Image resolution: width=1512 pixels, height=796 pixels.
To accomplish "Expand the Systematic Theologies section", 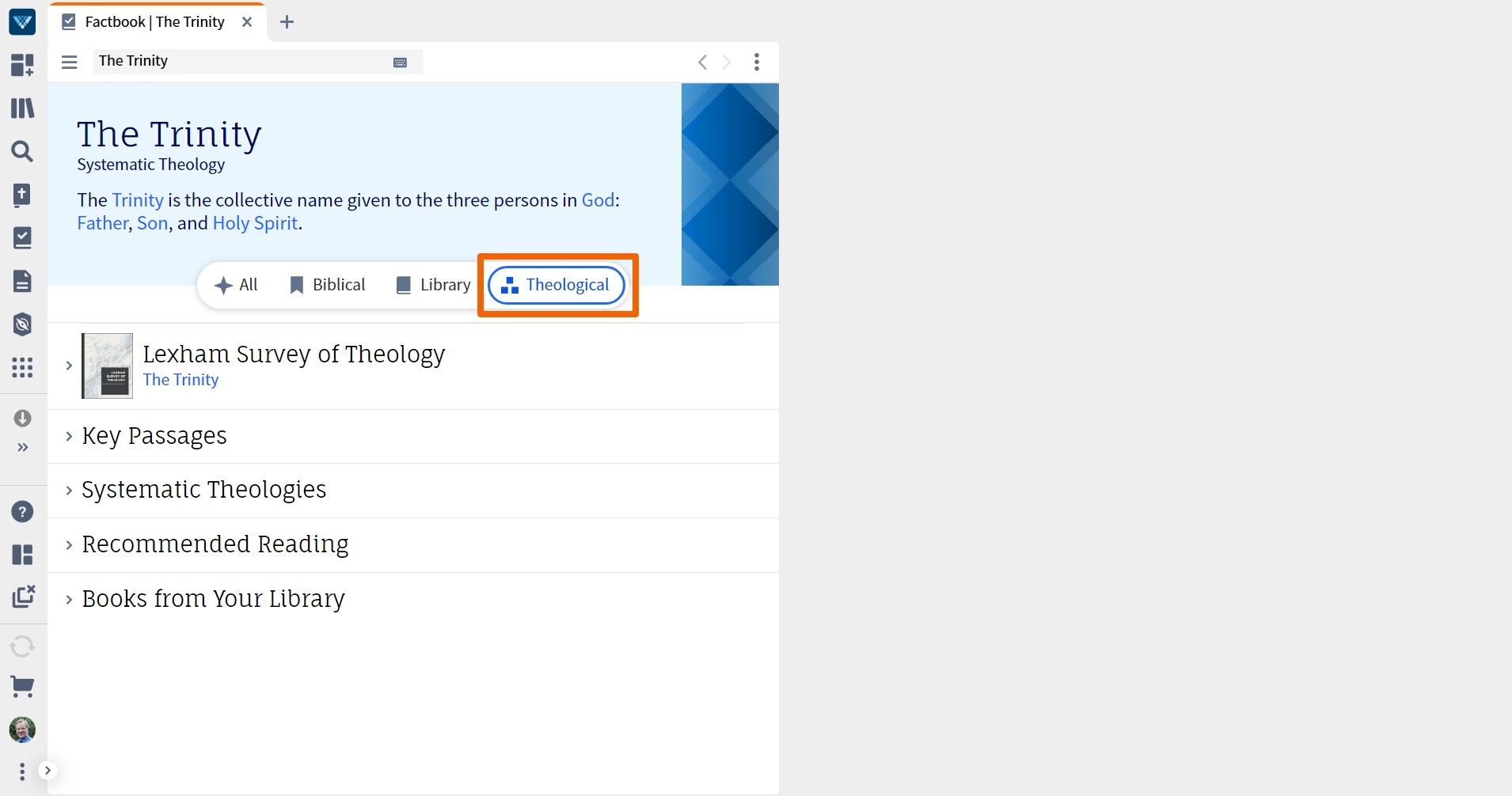I will tap(69, 491).
